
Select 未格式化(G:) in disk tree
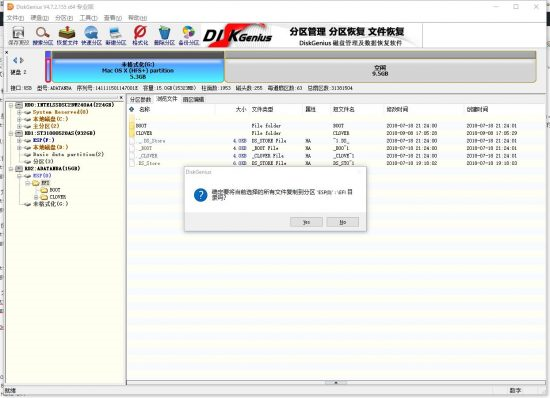click(50, 204)
